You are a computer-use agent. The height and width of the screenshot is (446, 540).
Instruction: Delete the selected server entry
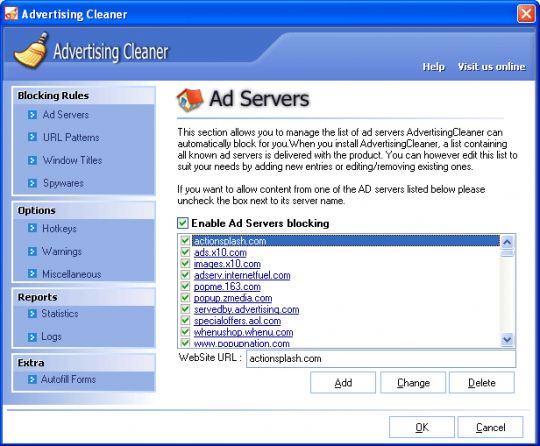click(x=482, y=383)
